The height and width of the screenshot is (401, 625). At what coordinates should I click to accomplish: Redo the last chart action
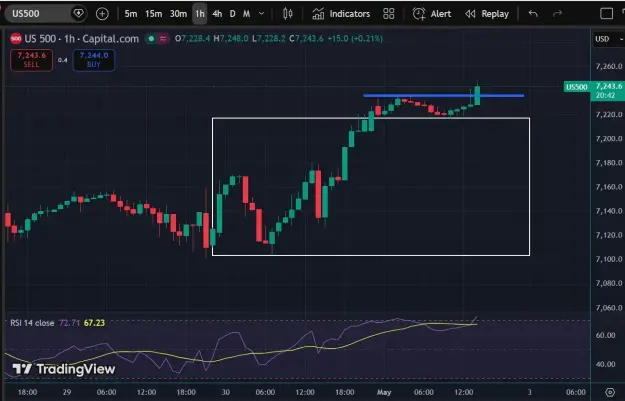click(557, 14)
